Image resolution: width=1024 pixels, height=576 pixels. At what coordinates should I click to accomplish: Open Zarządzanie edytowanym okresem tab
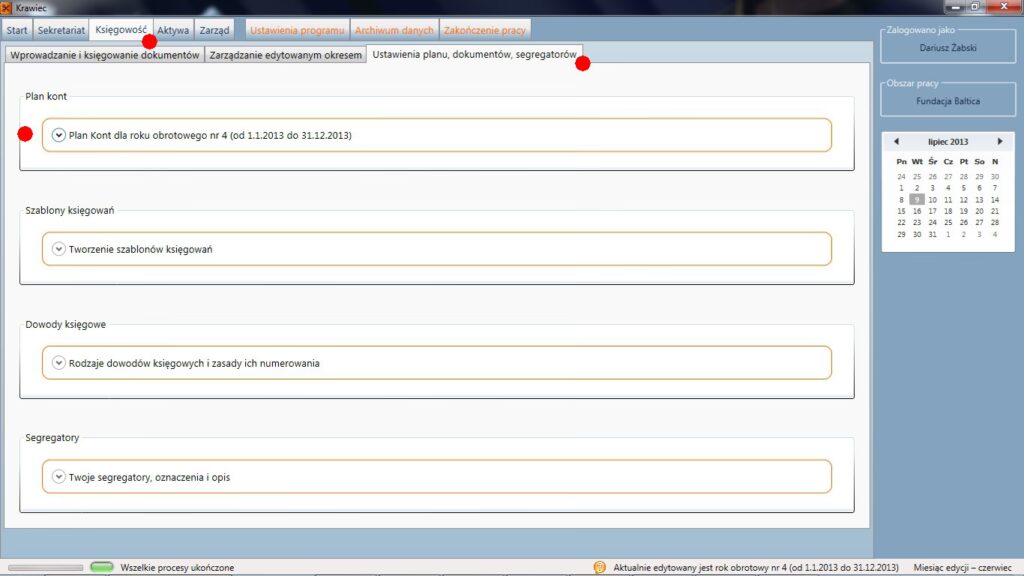[286, 55]
